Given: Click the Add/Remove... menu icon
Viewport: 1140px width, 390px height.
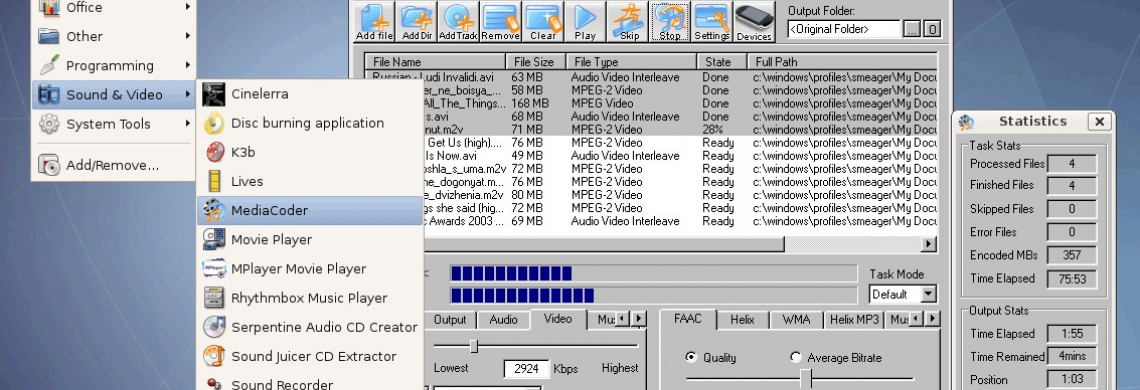Looking at the screenshot, I should click(49, 165).
